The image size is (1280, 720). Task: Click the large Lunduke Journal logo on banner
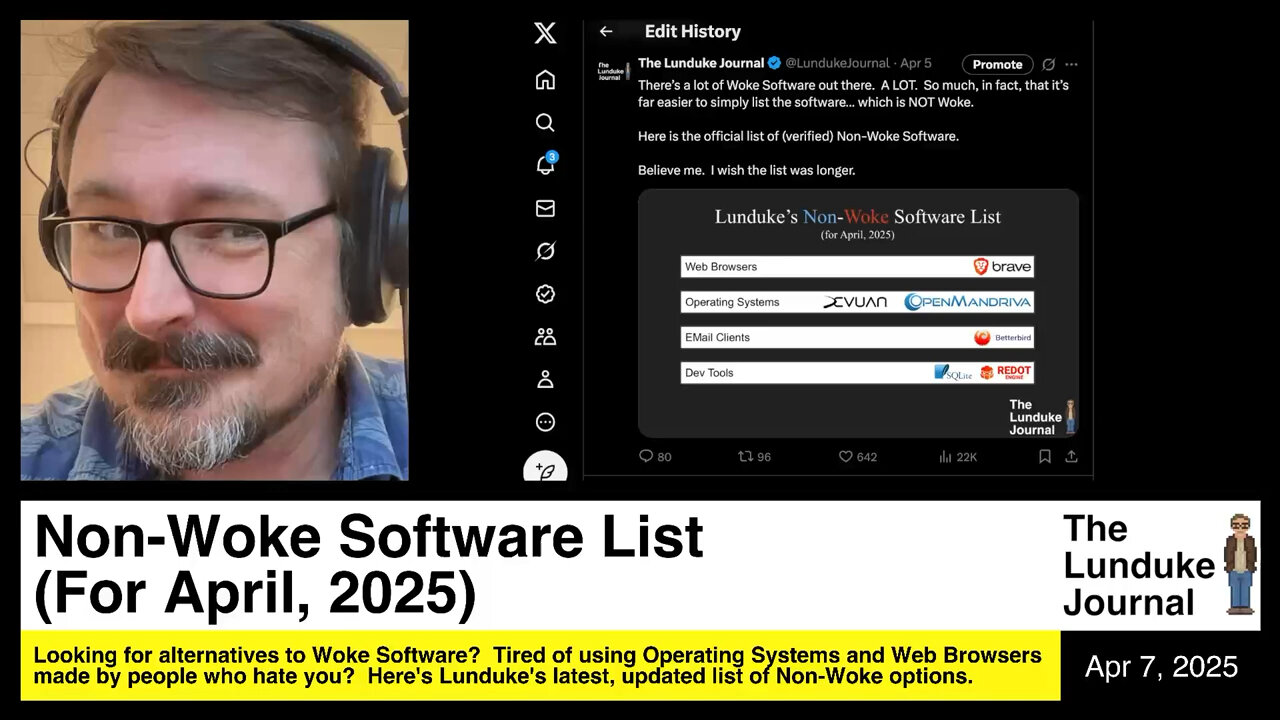1137,565
